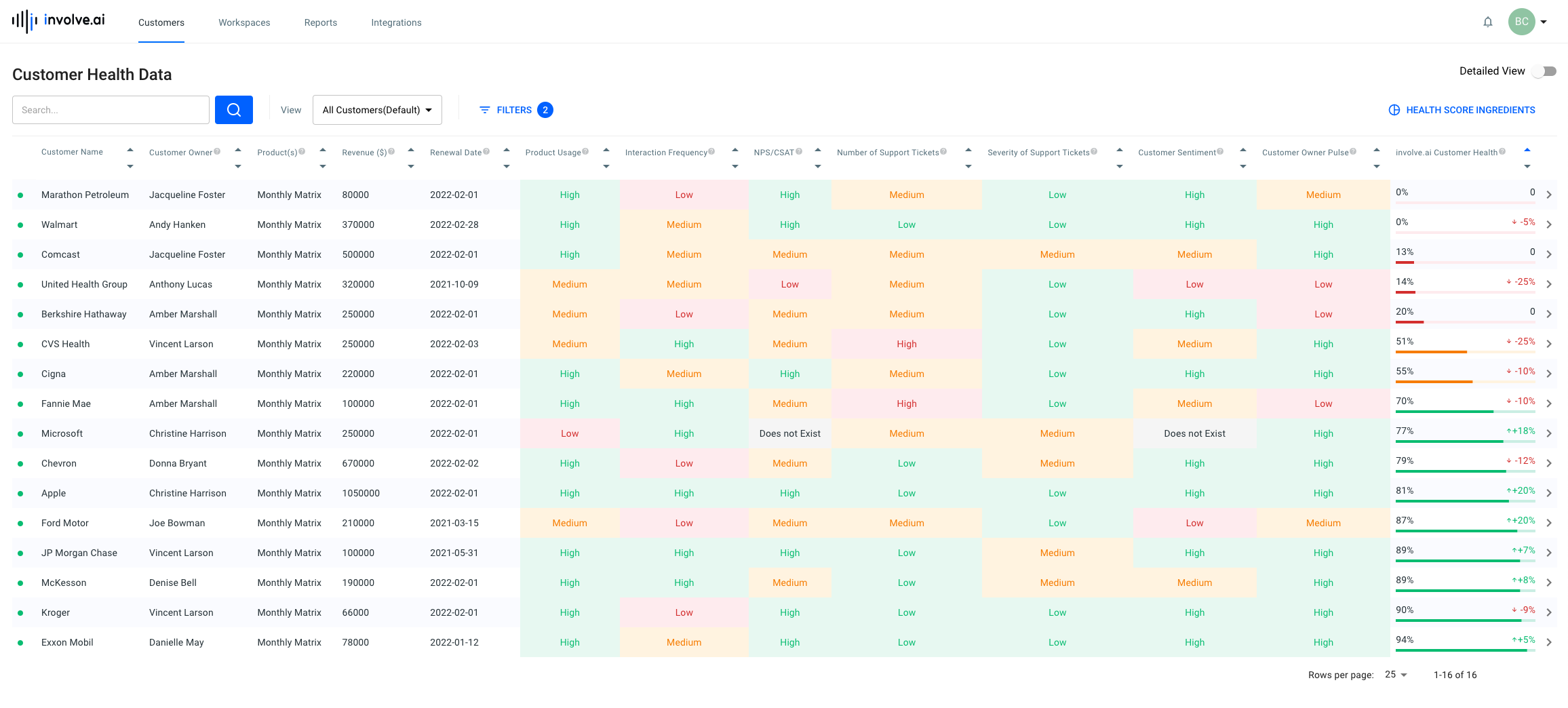Click the Cigna 55% health bar

pyautogui.click(x=1465, y=382)
